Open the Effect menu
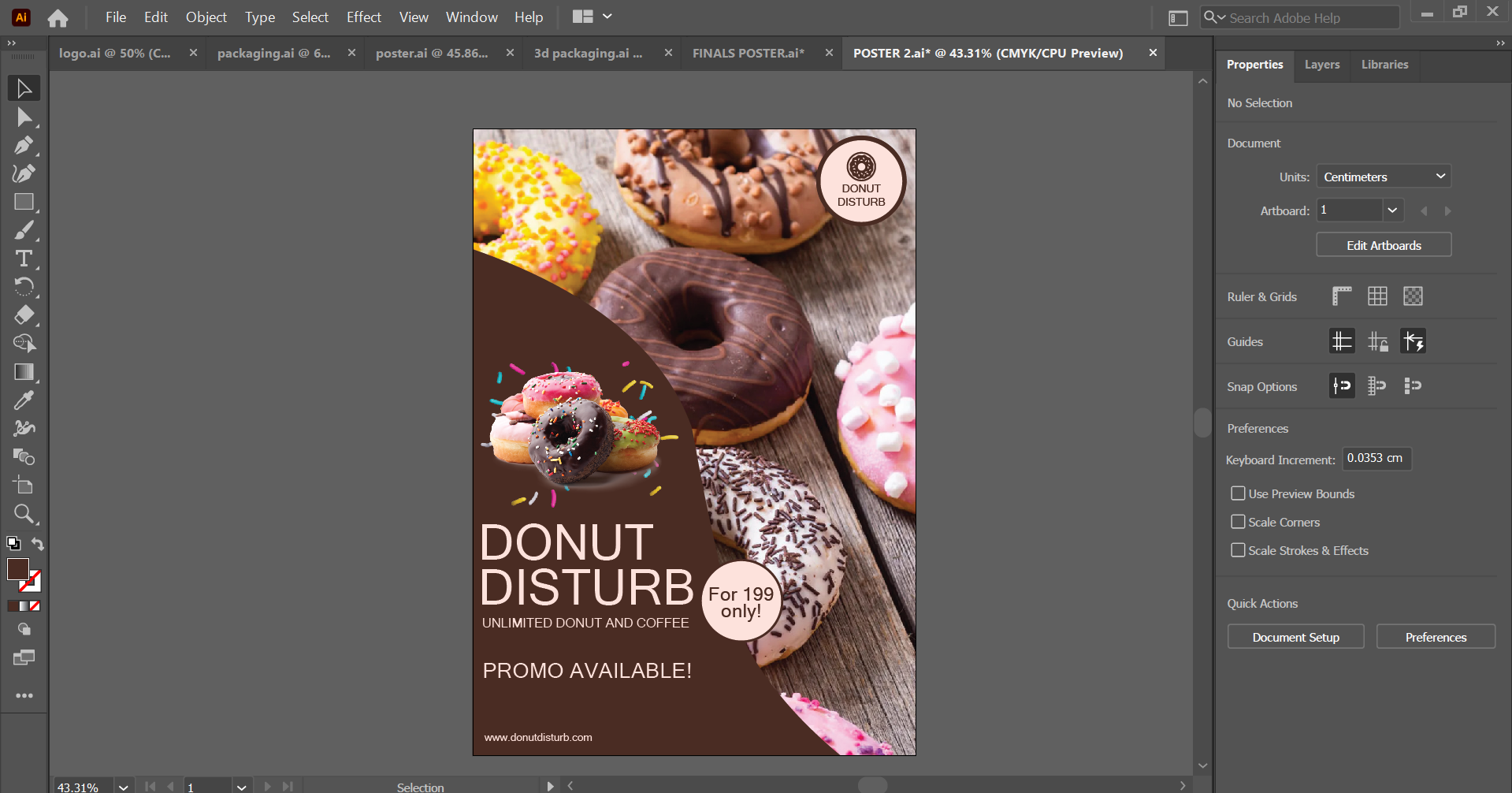The image size is (1512, 793). (x=364, y=17)
